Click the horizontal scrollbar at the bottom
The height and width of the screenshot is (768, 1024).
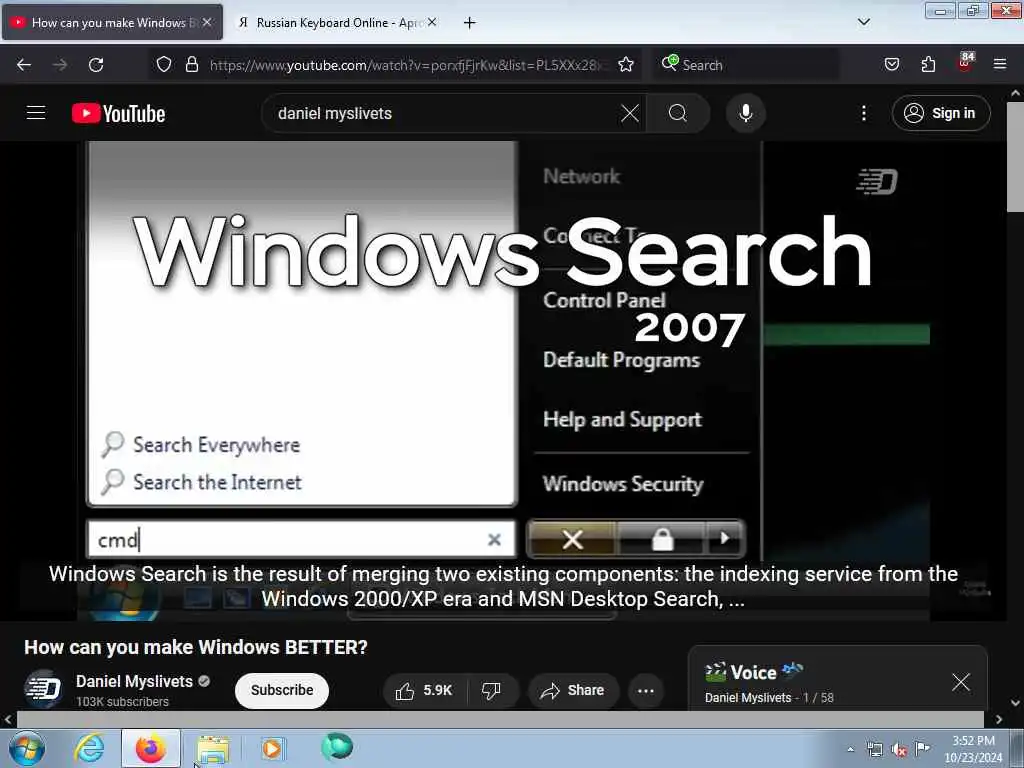click(x=500, y=719)
